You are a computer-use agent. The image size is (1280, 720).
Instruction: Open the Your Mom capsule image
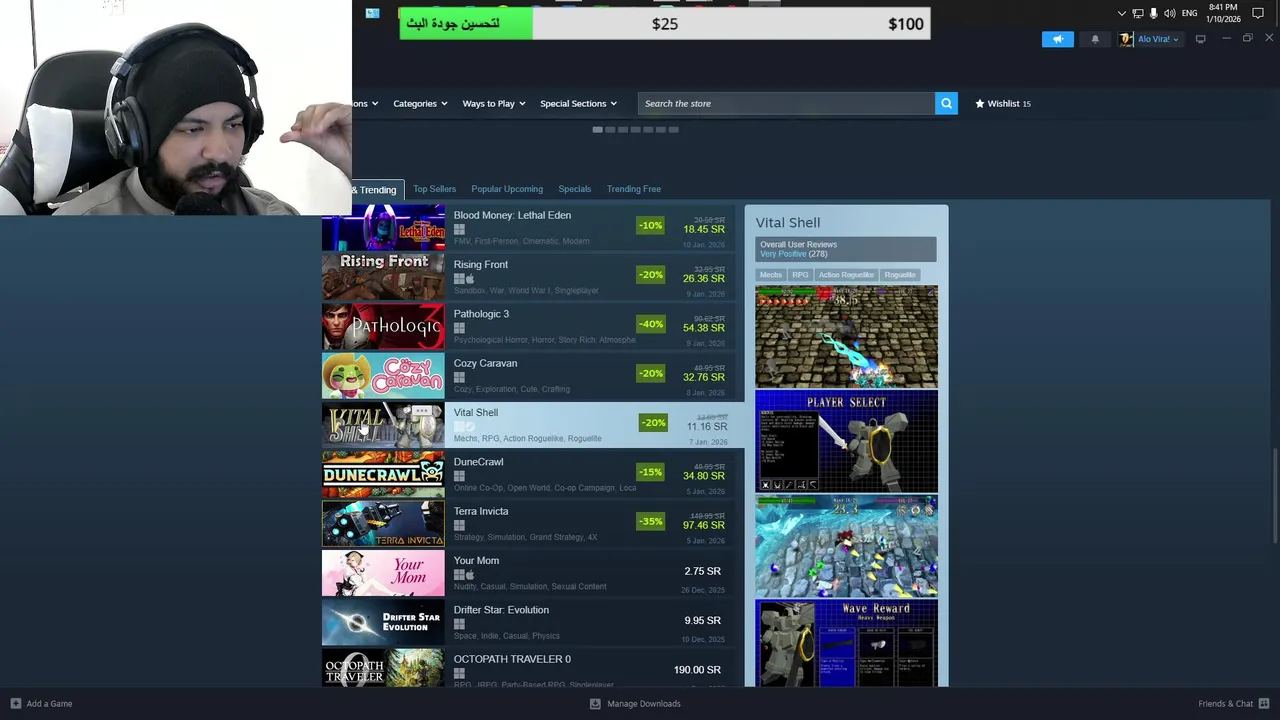(383, 573)
